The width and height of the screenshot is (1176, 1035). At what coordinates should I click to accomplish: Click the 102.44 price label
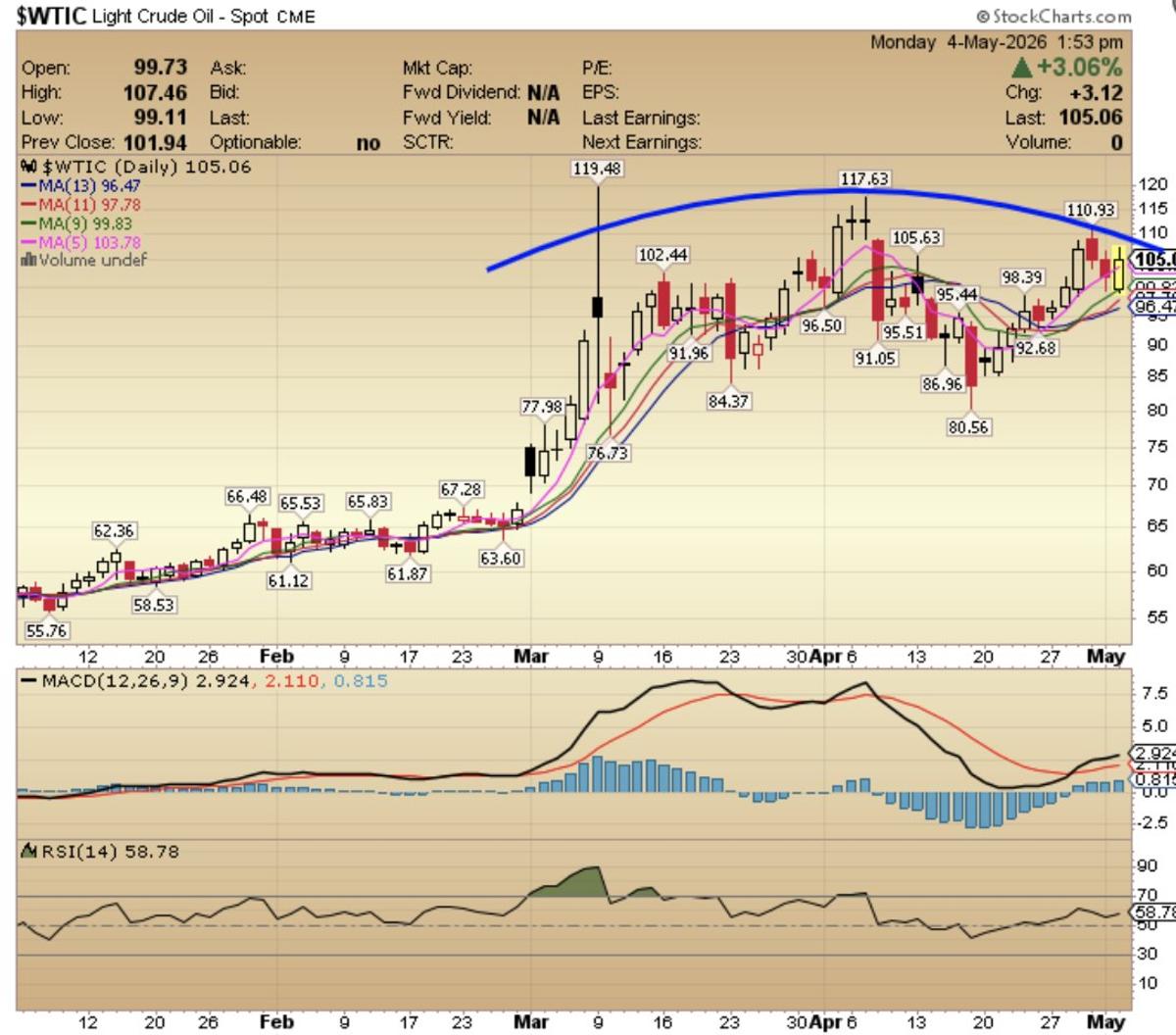pos(662,255)
